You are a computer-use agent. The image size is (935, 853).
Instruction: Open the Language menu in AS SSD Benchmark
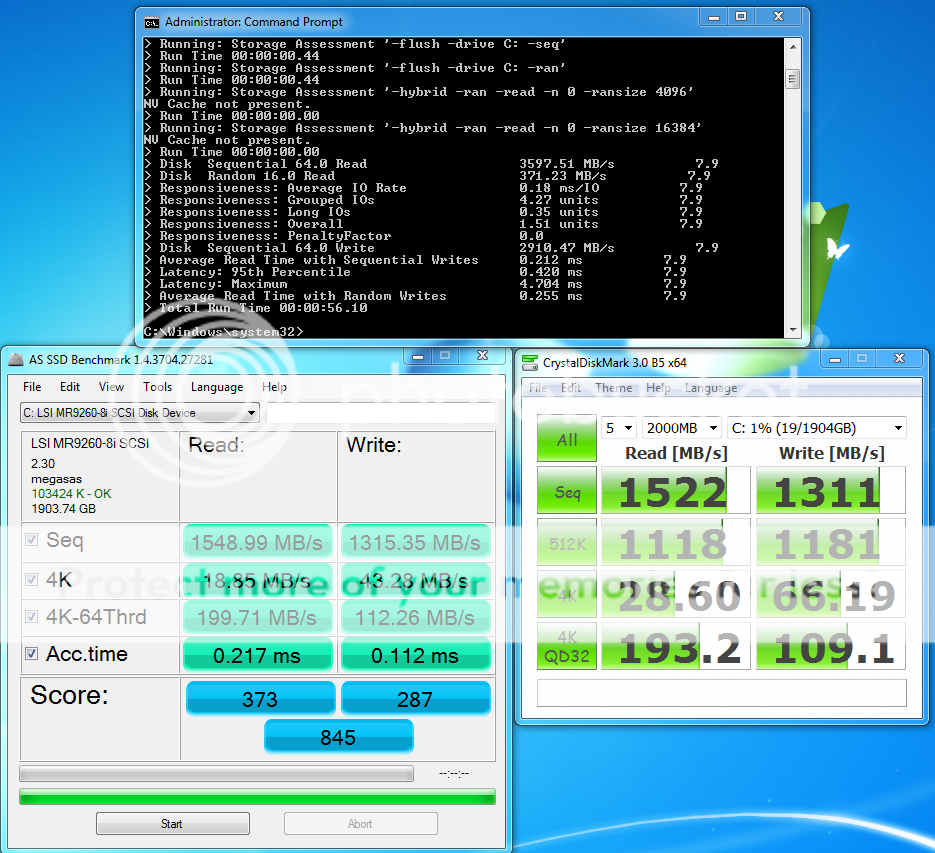(x=217, y=387)
